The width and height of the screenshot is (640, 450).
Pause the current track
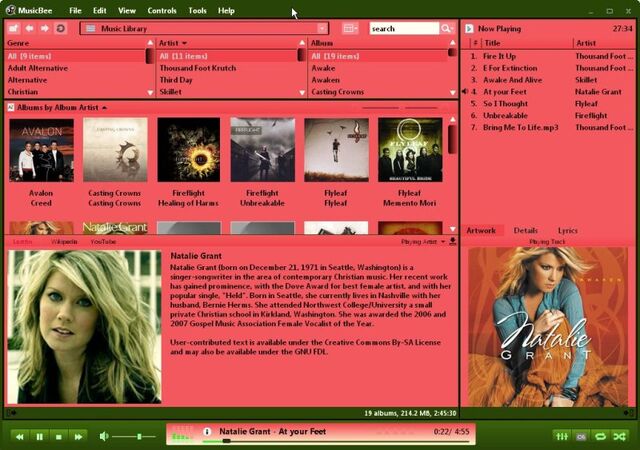[x=40, y=437]
